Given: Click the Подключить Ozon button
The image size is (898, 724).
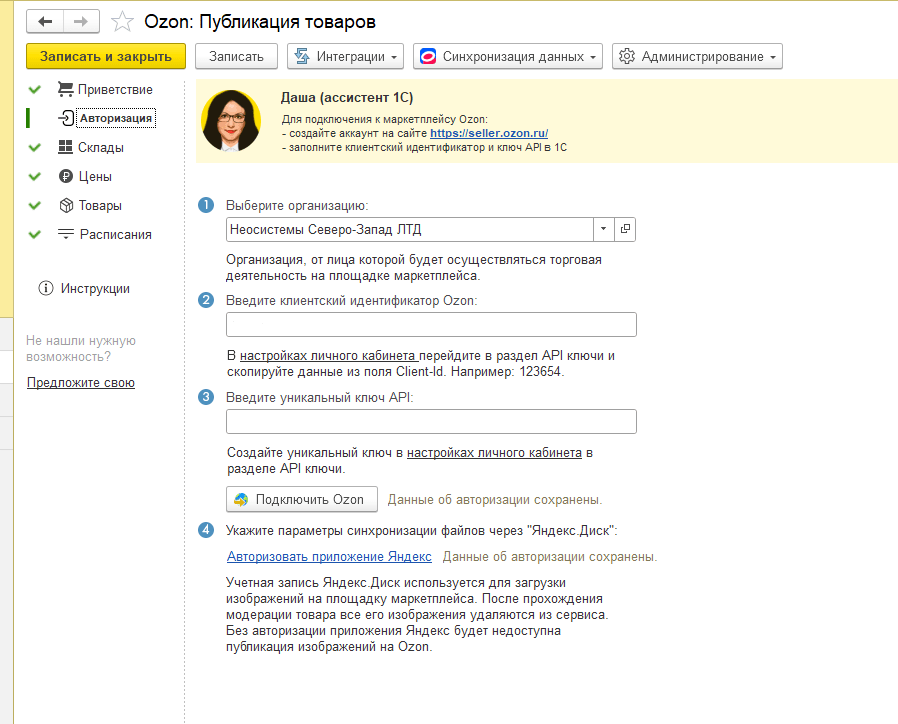Looking at the screenshot, I should 302,499.
